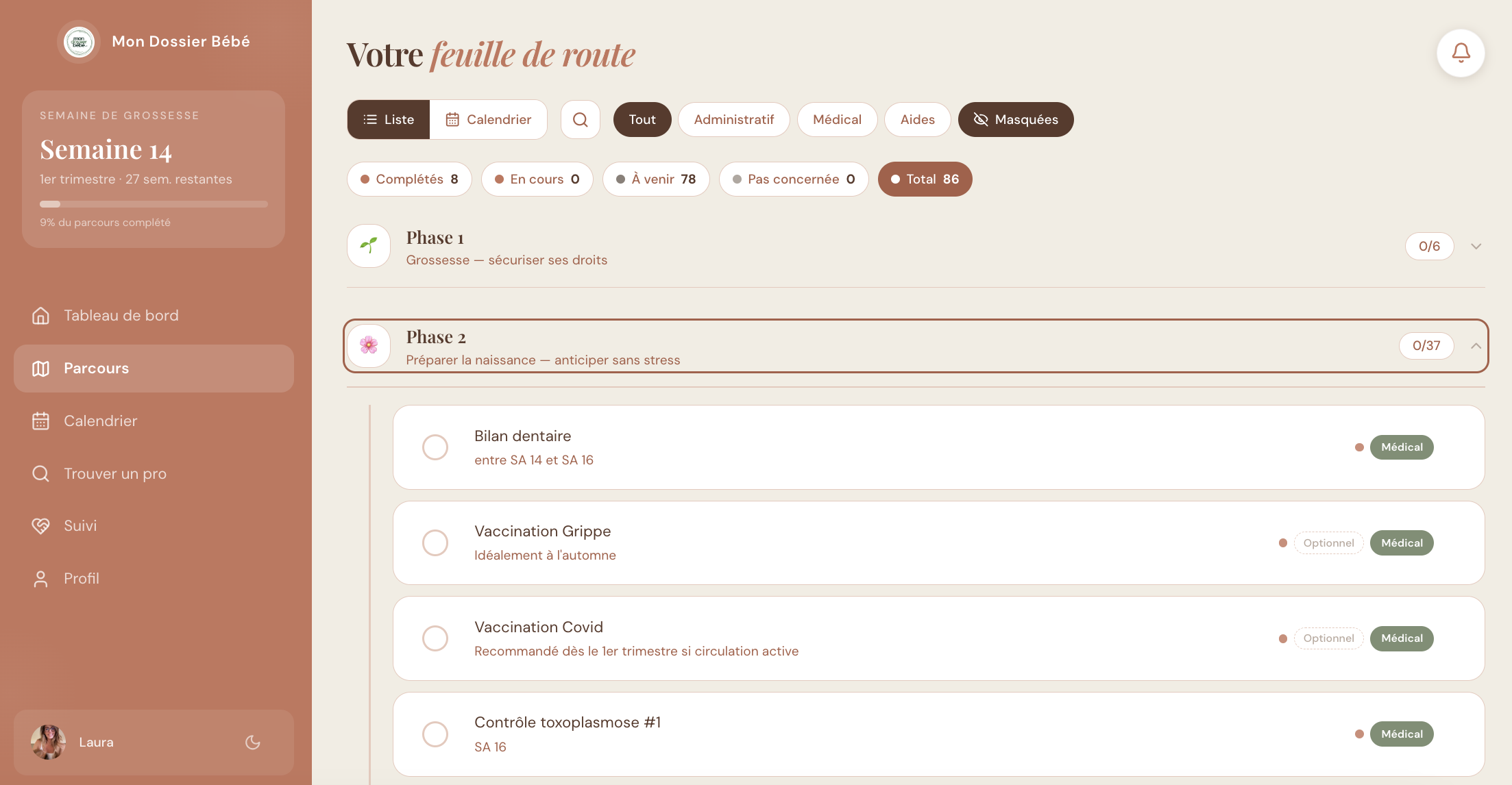Screen dimensions: 1512x785
Task: Click the status dot on Bilan dentaire
Action: [x=1359, y=447]
